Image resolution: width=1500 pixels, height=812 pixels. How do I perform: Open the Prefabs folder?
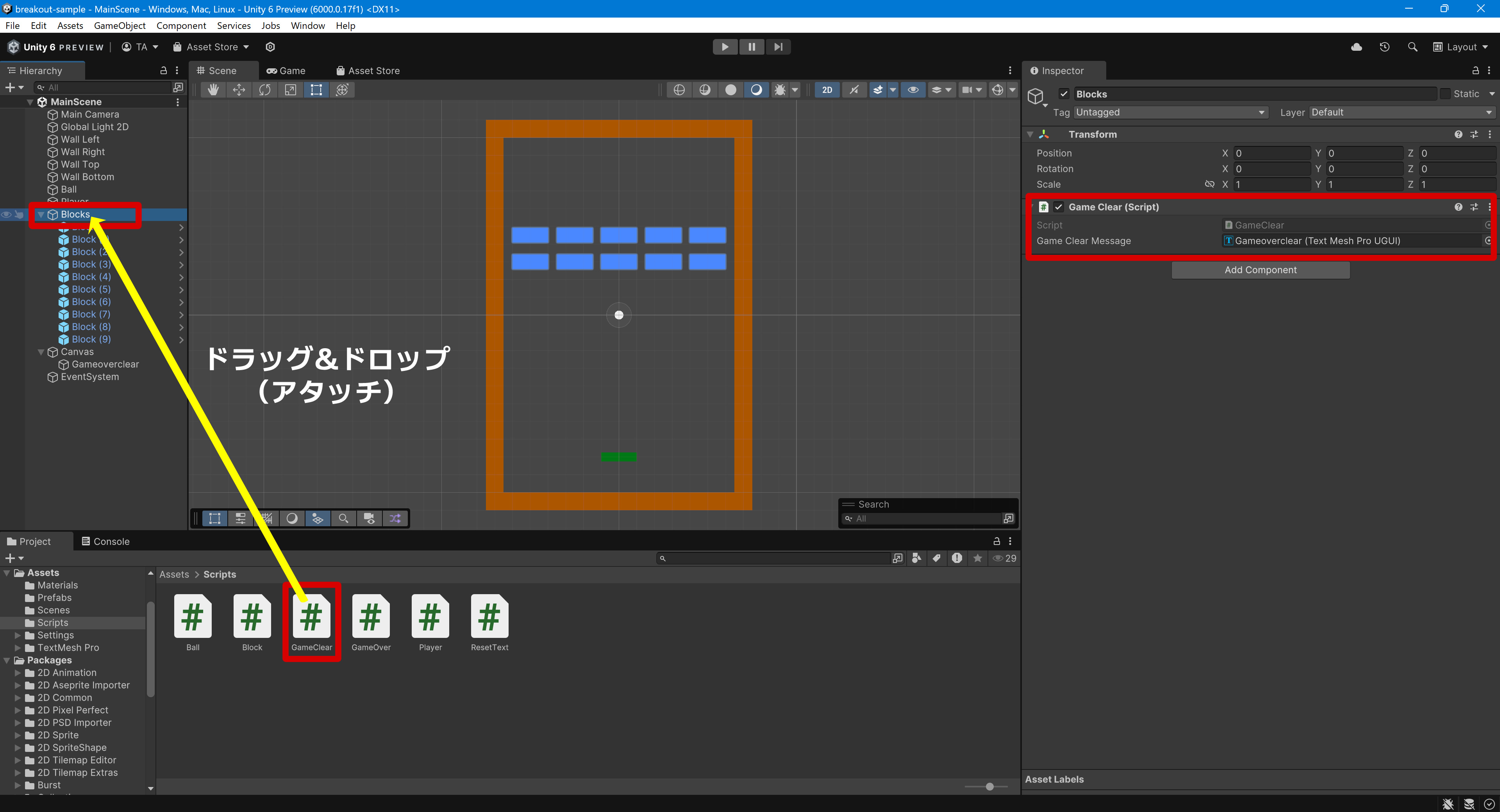(54, 598)
